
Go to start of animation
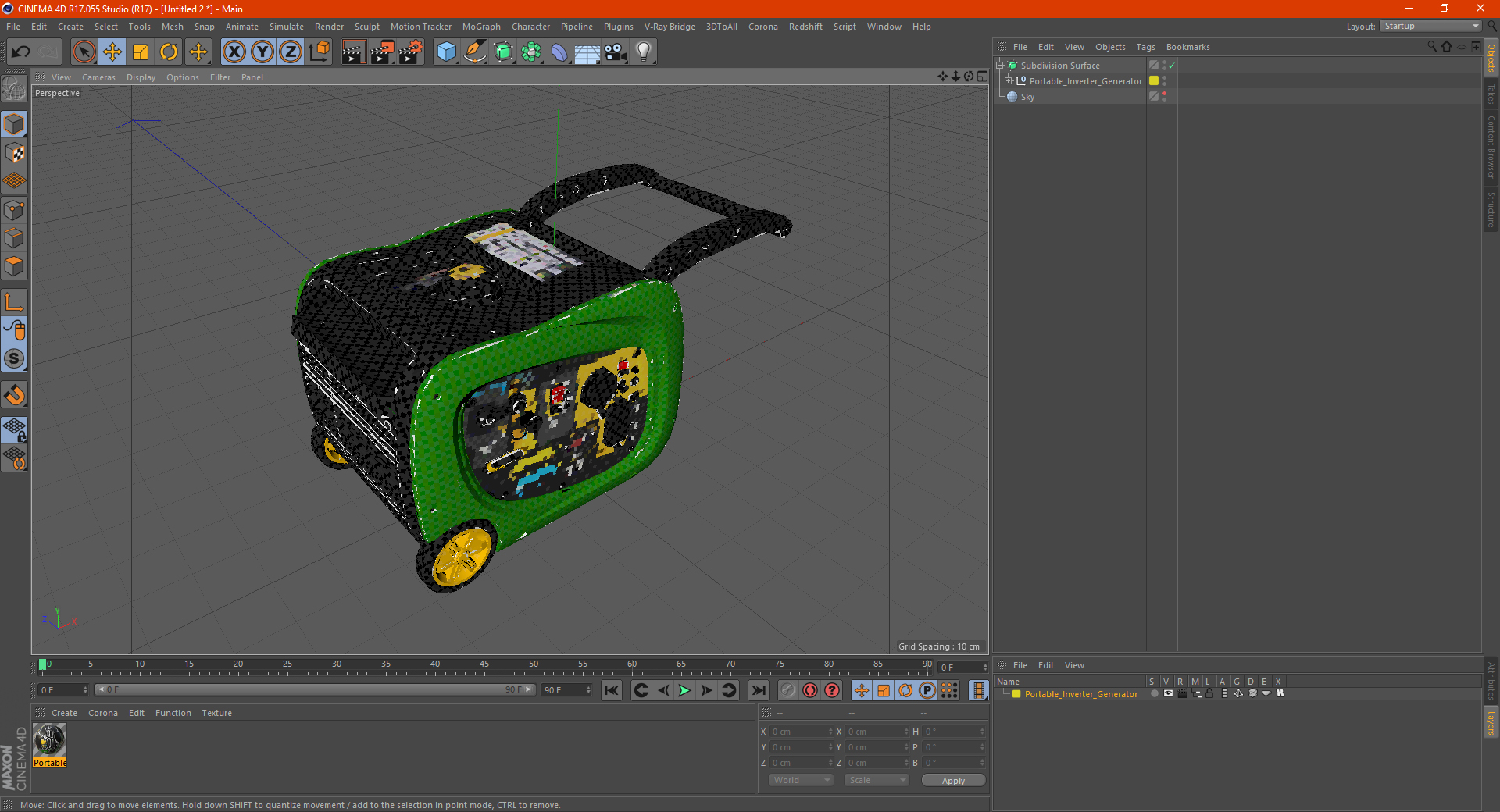[612, 690]
